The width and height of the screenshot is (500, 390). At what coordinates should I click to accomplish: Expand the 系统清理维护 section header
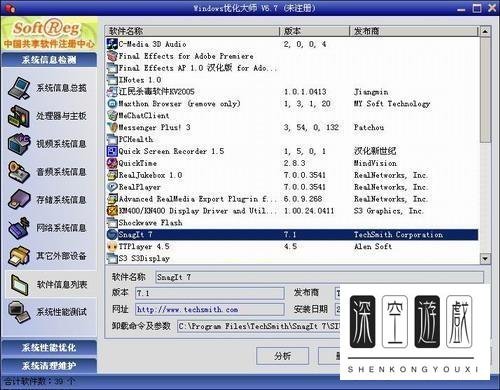49,366
